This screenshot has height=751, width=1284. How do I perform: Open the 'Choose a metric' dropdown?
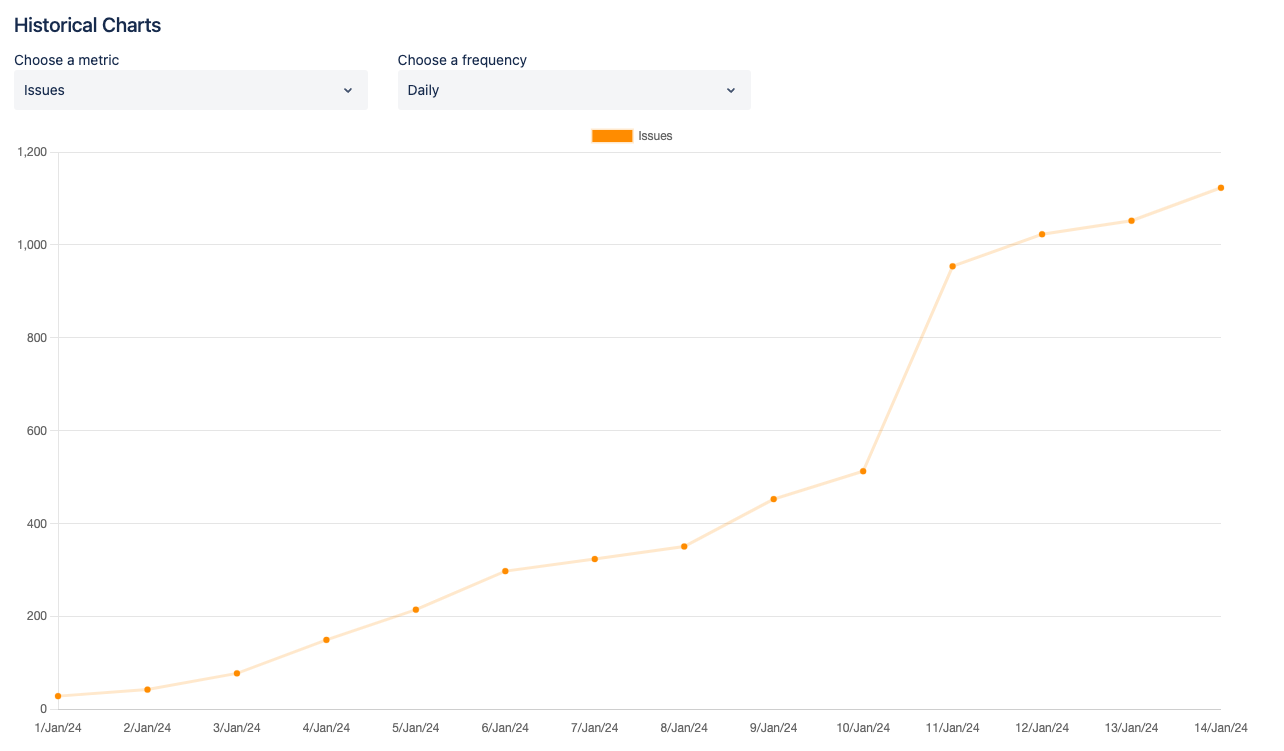pyautogui.click(x=190, y=90)
